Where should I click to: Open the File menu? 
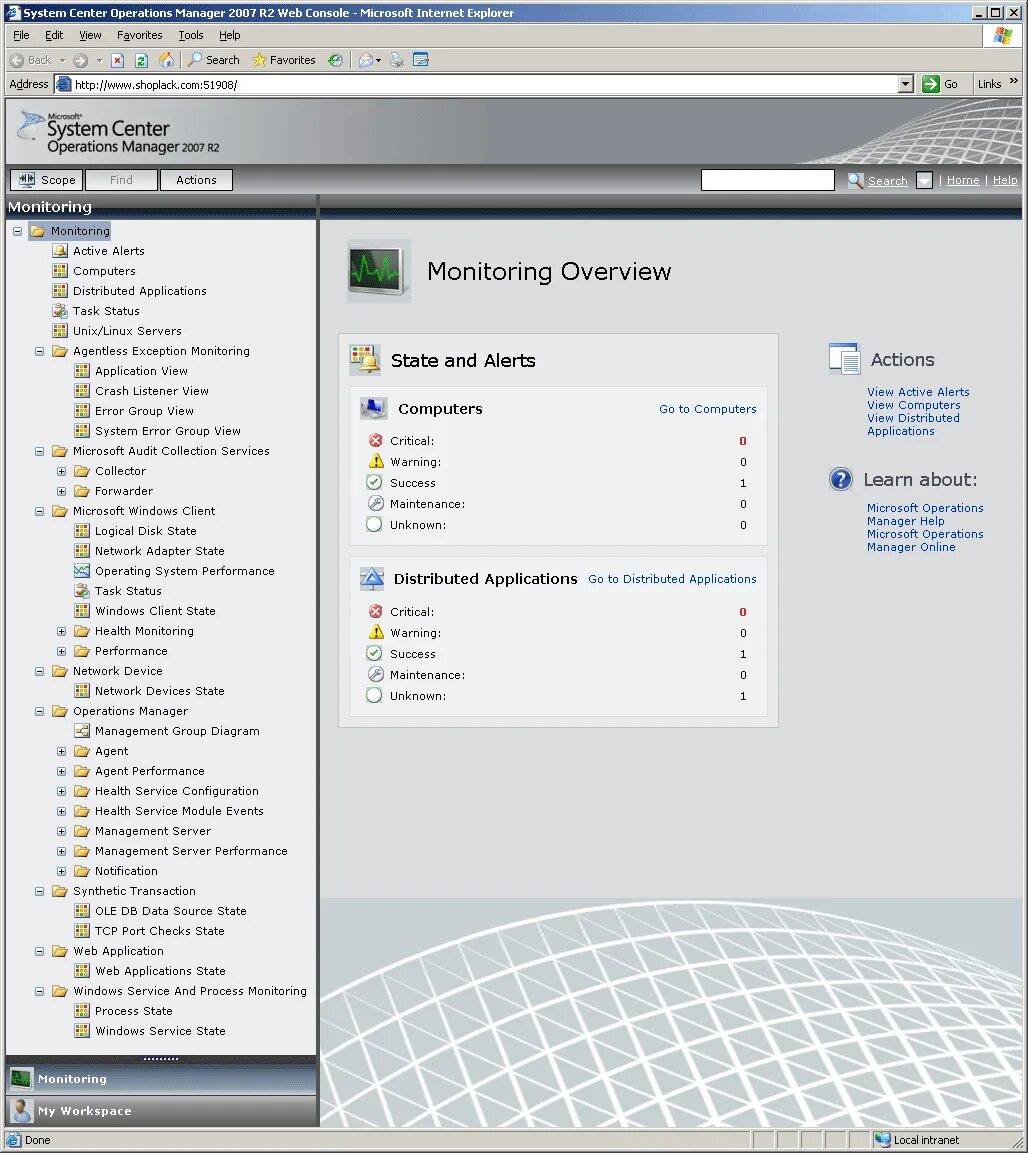(x=21, y=35)
